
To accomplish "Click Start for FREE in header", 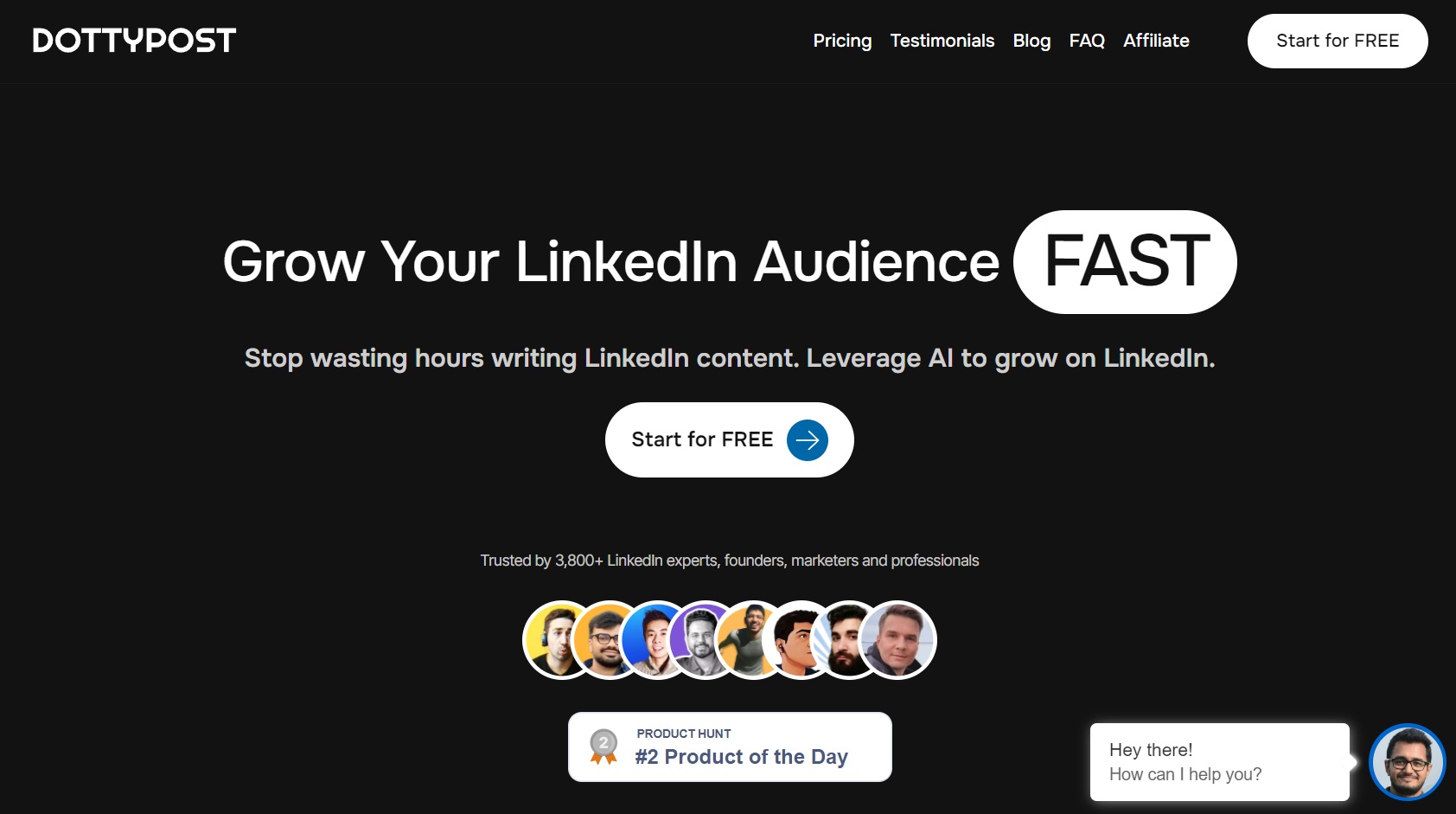I will tap(1337, 41).
